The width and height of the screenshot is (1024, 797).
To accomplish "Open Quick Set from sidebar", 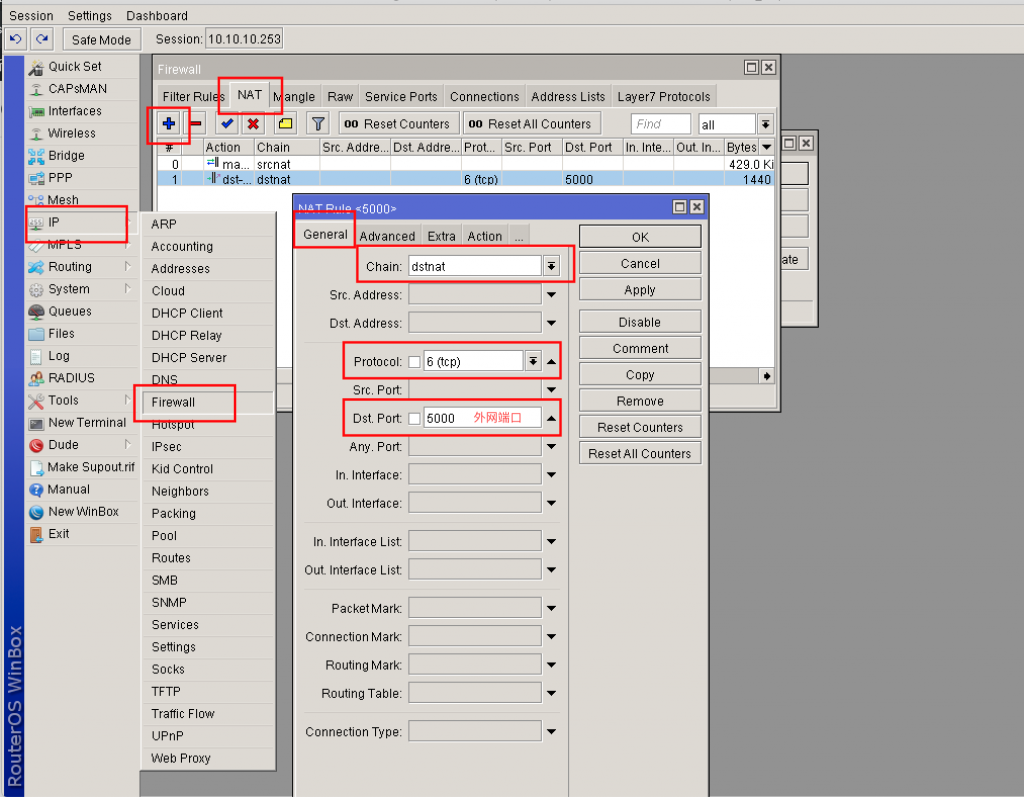I will (74, 67).
